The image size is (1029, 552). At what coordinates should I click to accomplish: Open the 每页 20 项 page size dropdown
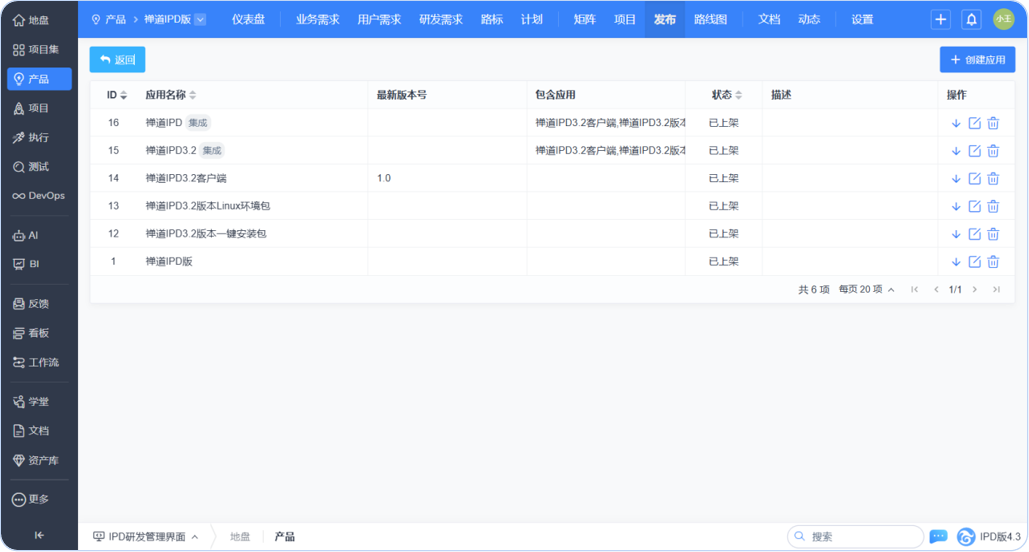click(865, 289)
